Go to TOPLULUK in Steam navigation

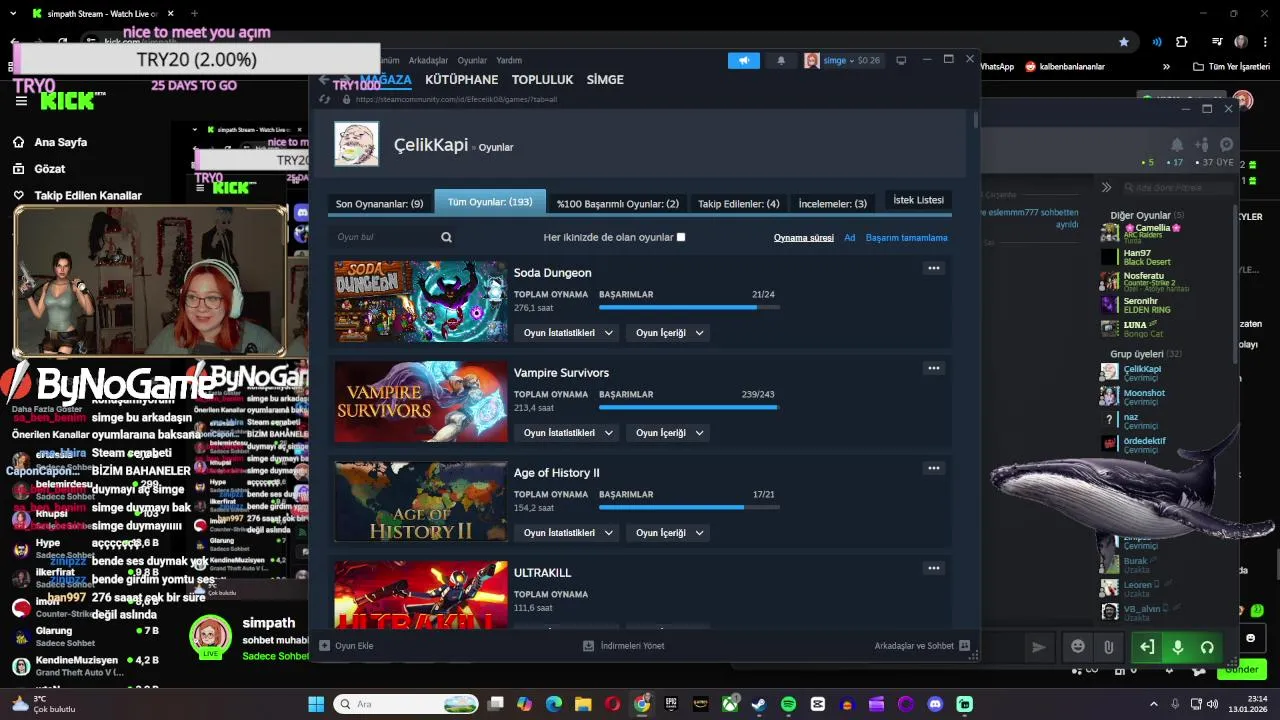(542, 79)
